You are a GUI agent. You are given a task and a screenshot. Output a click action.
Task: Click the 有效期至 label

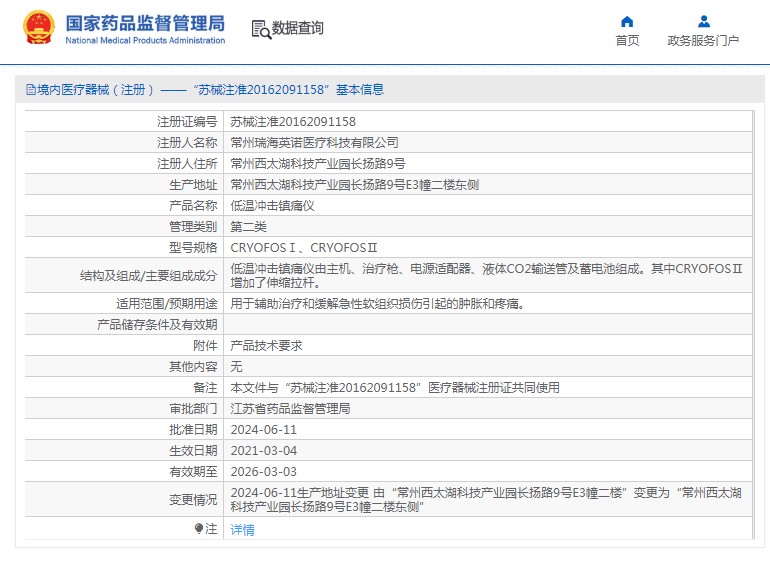193,472
